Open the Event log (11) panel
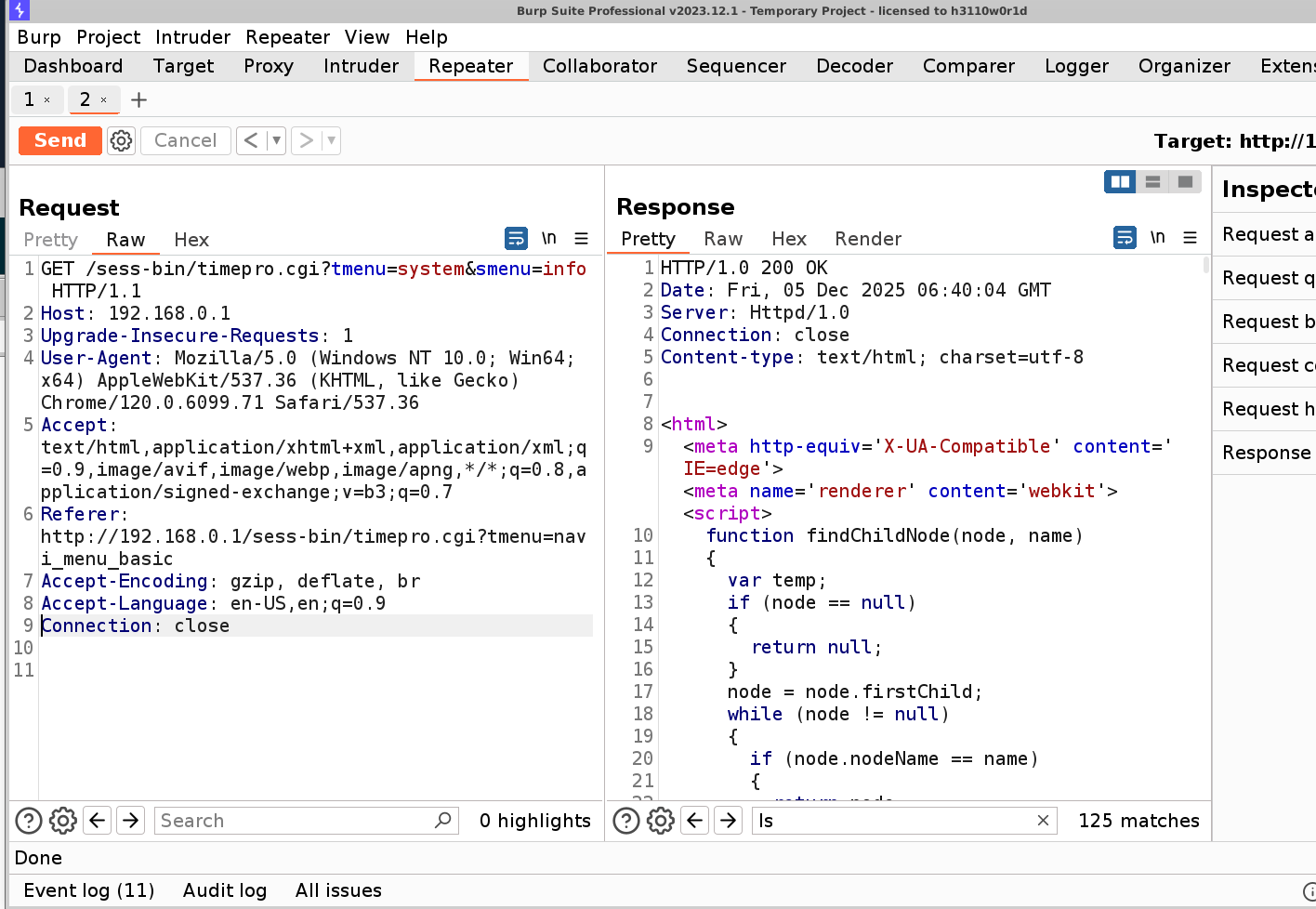The height and width of the screenshot is (909, 1316). [x=89, y=890]
